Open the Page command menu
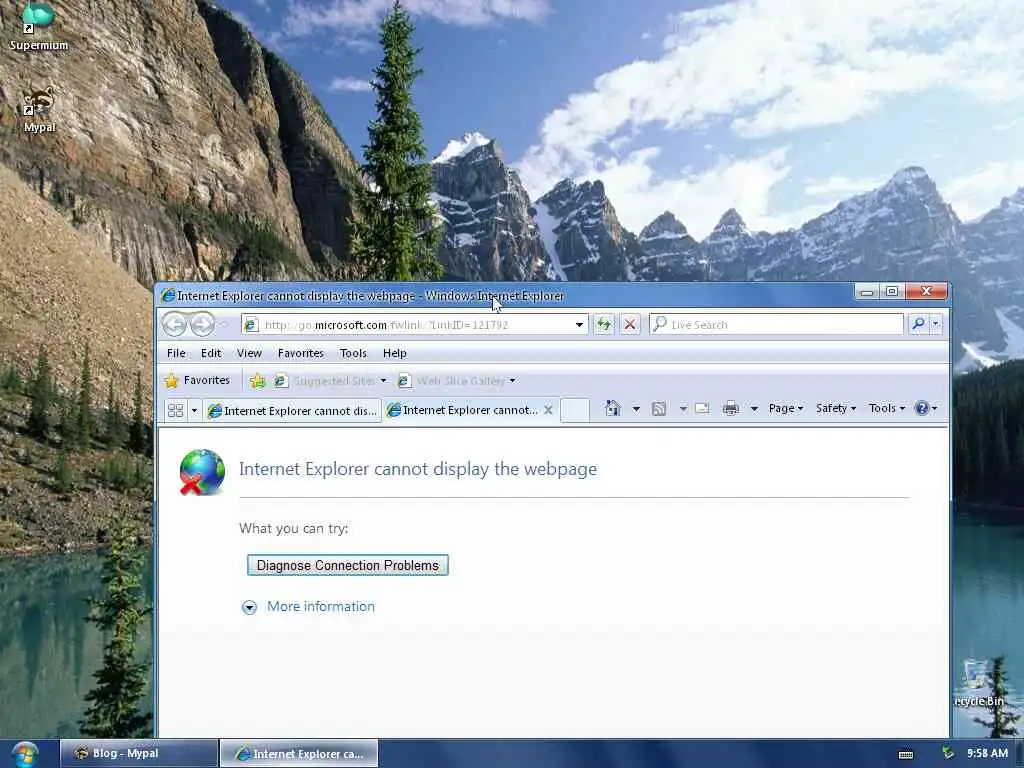Screen dimensions: 1024x768 (786, 408)
